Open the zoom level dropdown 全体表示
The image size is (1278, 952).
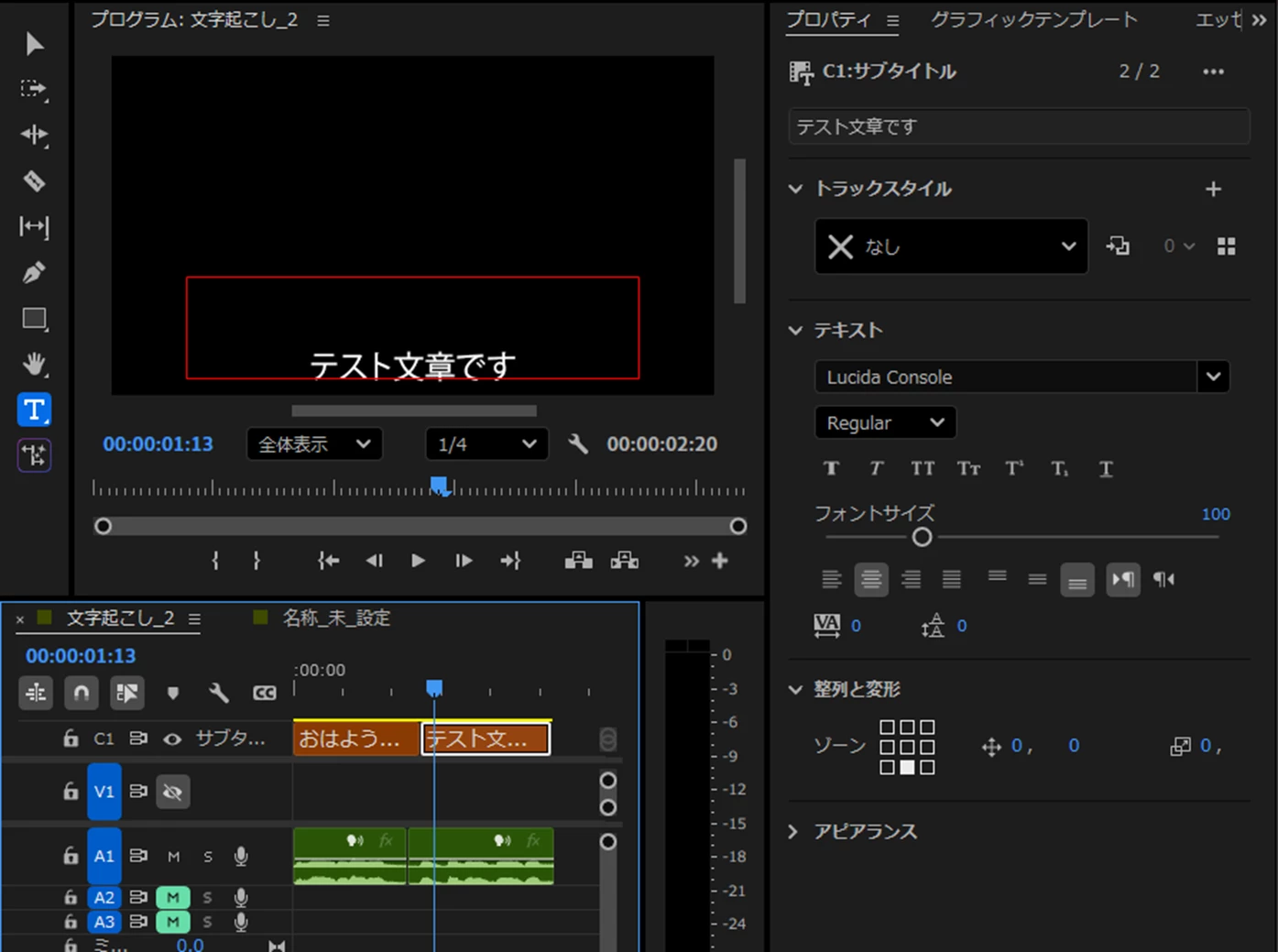(x=314, y=444)
